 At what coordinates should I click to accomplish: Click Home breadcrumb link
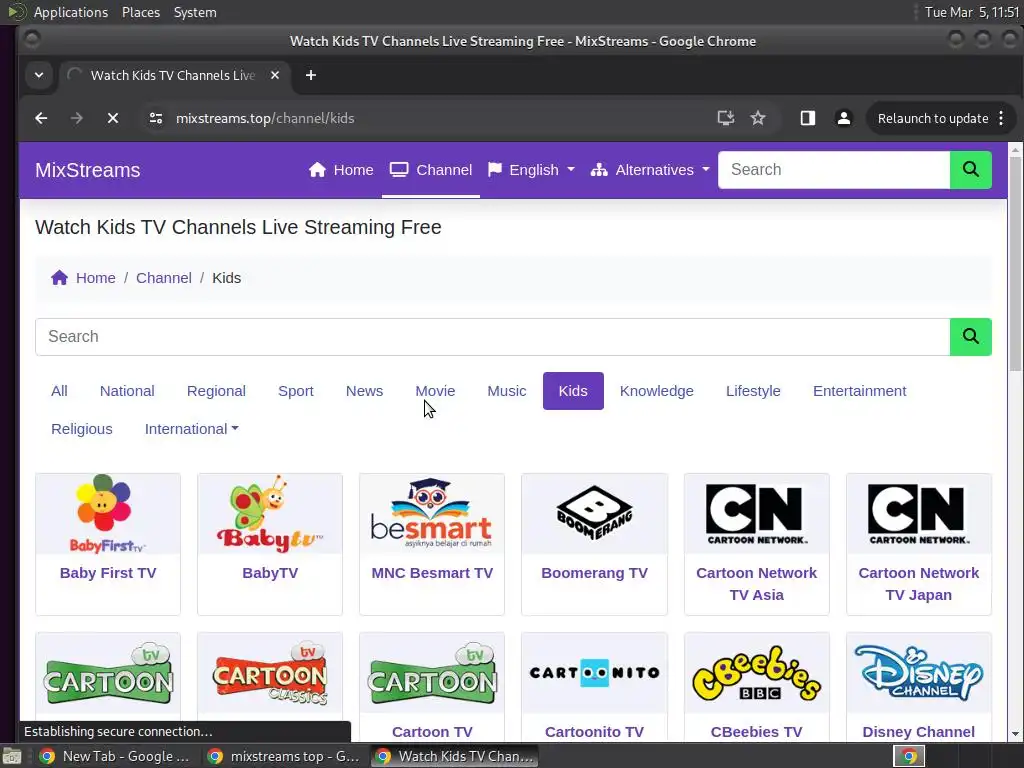point(95,278)
